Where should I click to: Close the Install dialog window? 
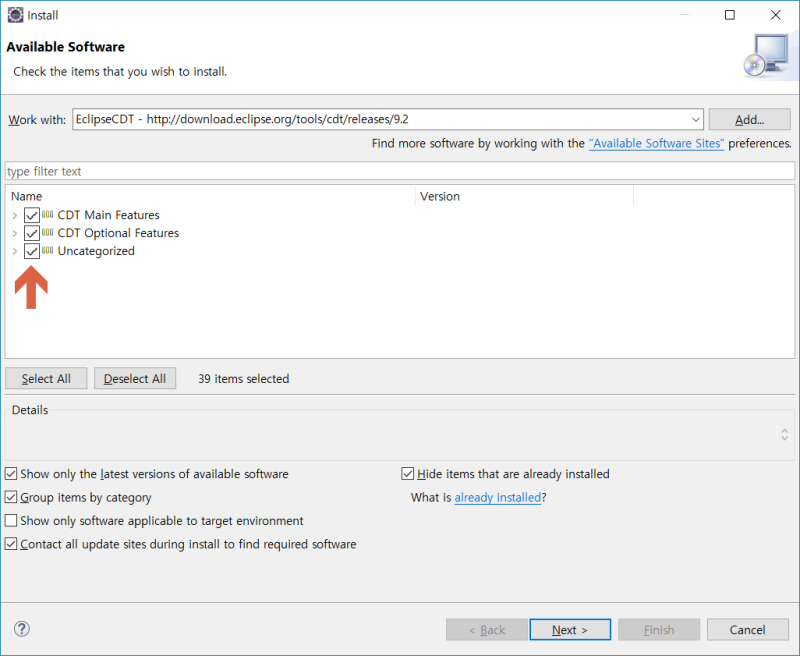pos(776,15)
